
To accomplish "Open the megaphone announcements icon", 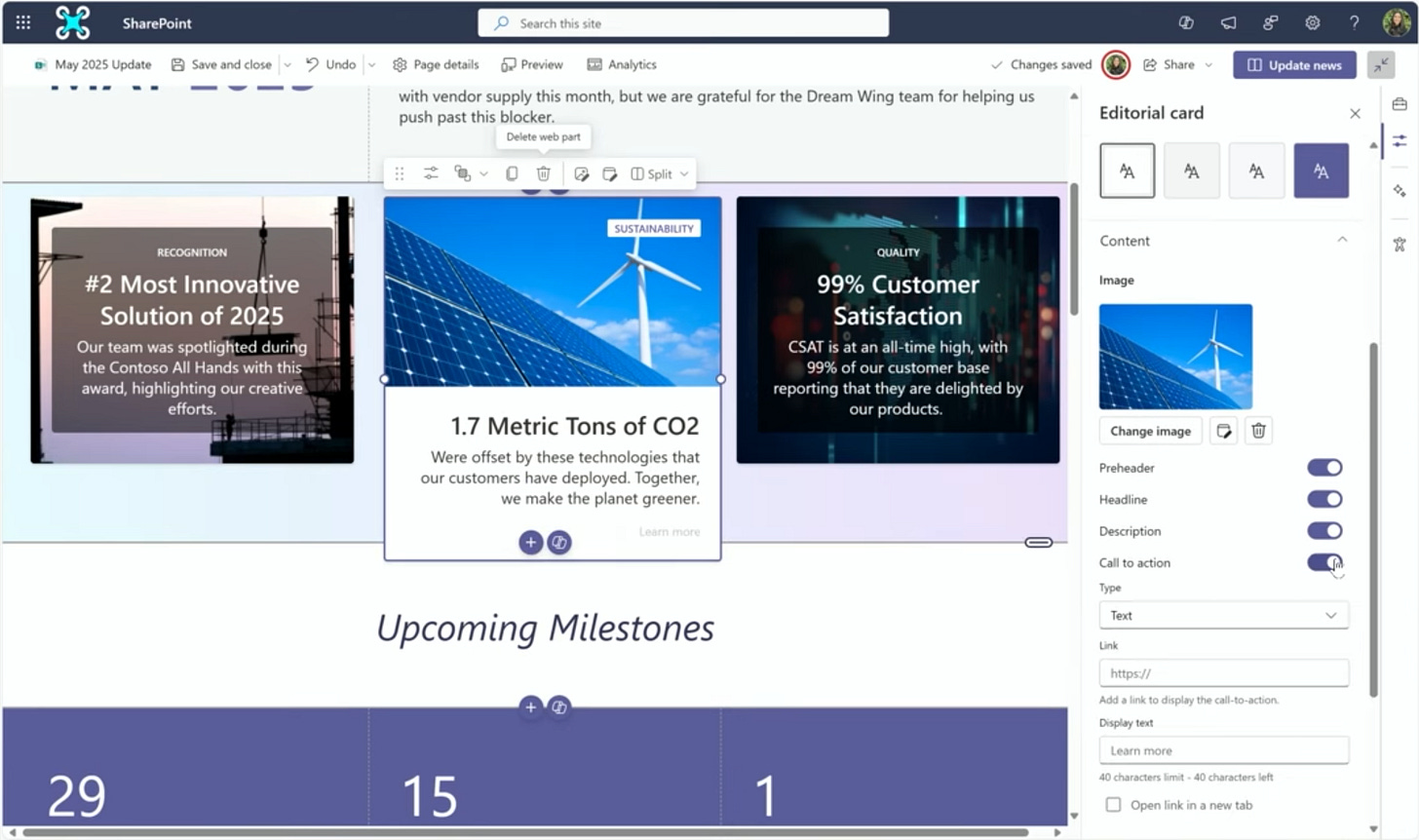I will pyautogui.click(x=1229, y=22).
